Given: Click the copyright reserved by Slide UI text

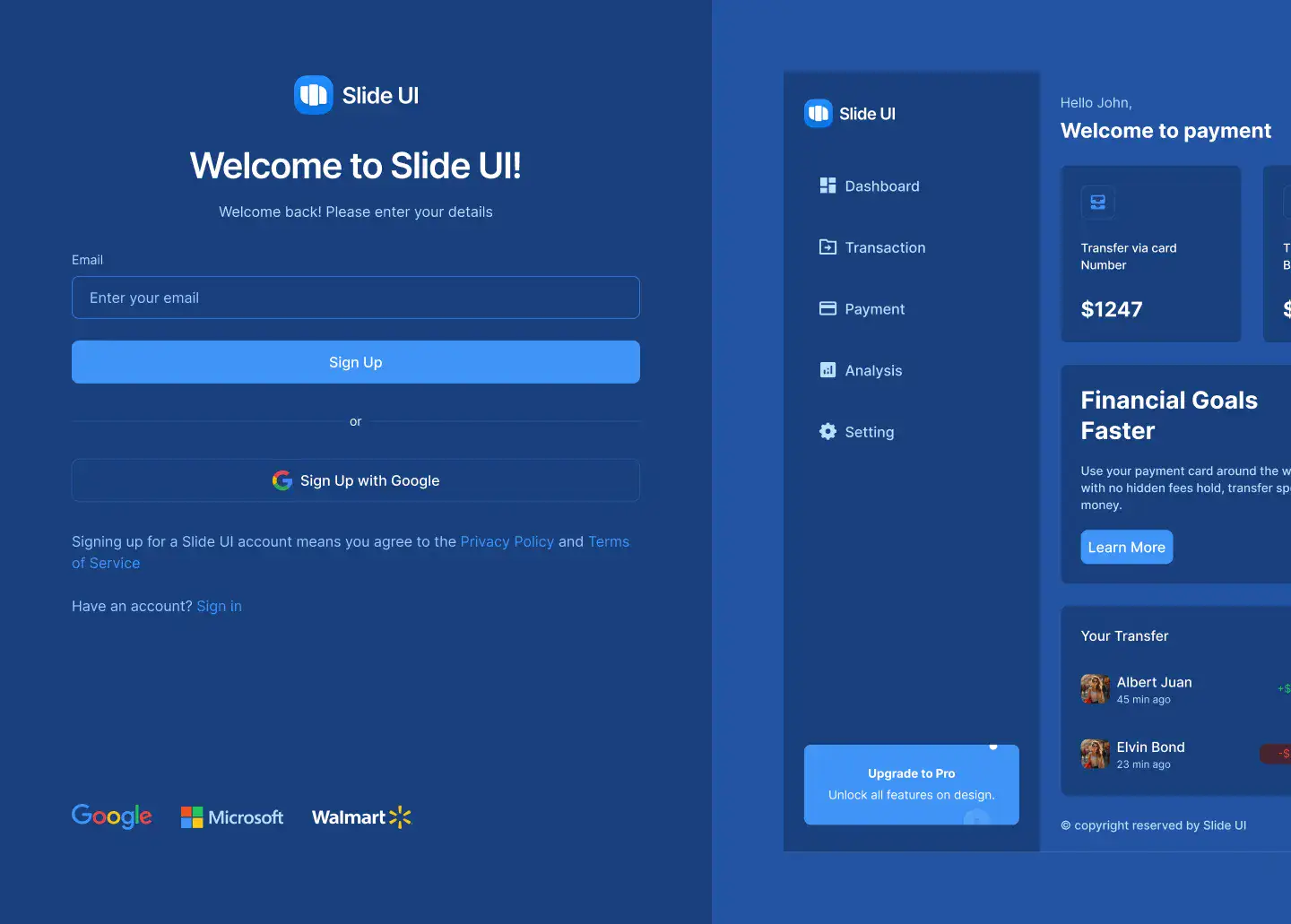Looking at the screenshot, I should click(x=1154, y=825).
